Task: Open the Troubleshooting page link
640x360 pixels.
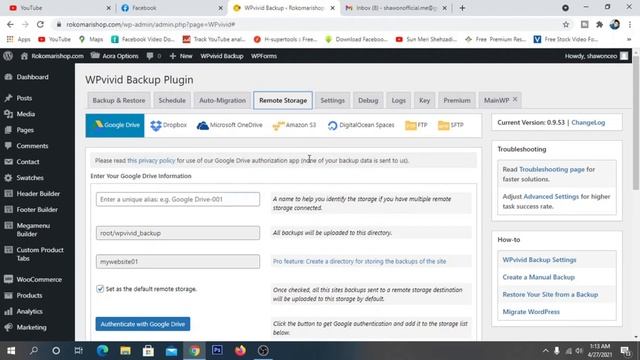Action: 552,169
